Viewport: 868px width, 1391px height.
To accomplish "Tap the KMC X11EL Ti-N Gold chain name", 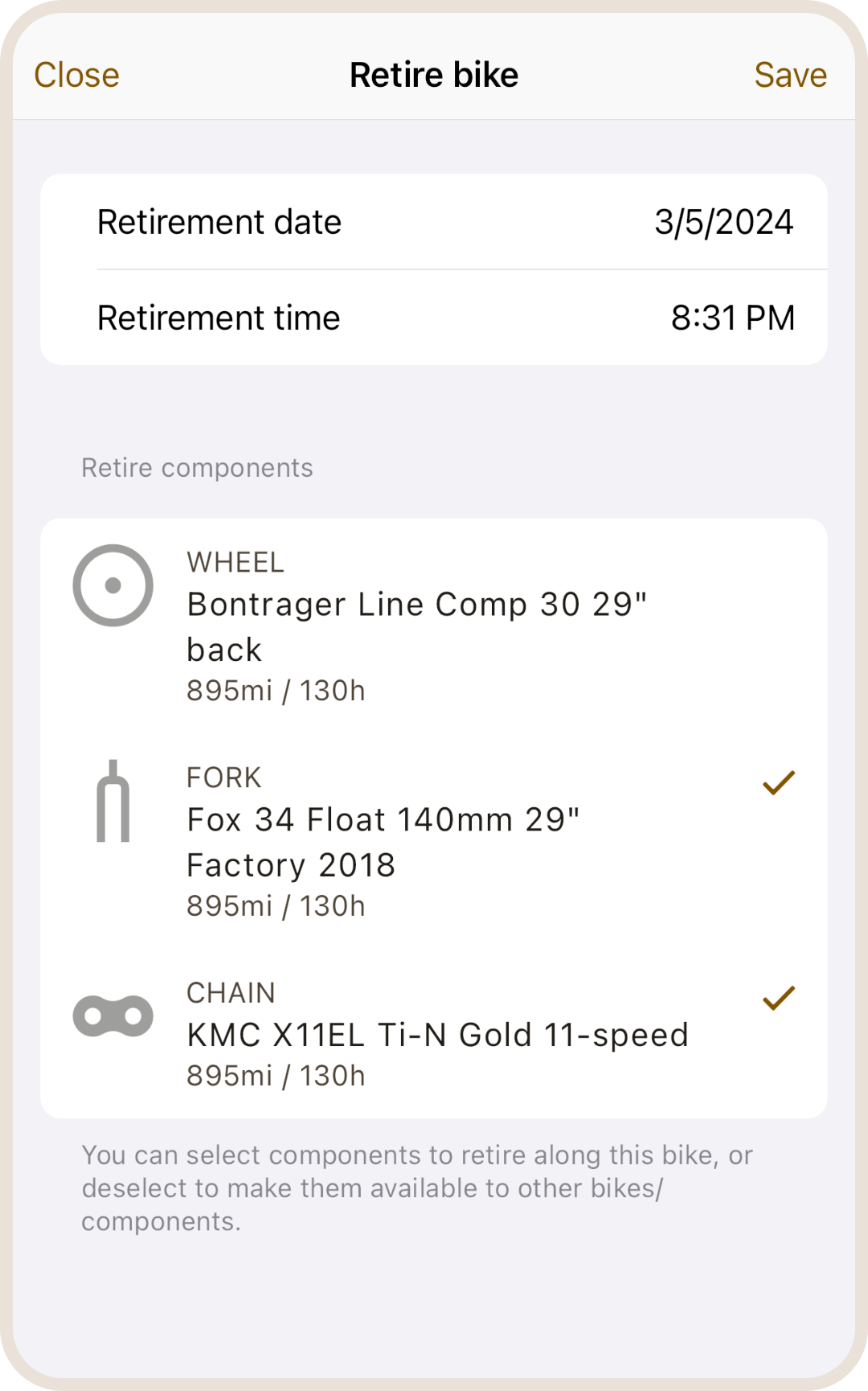I will pos(437,1035).
